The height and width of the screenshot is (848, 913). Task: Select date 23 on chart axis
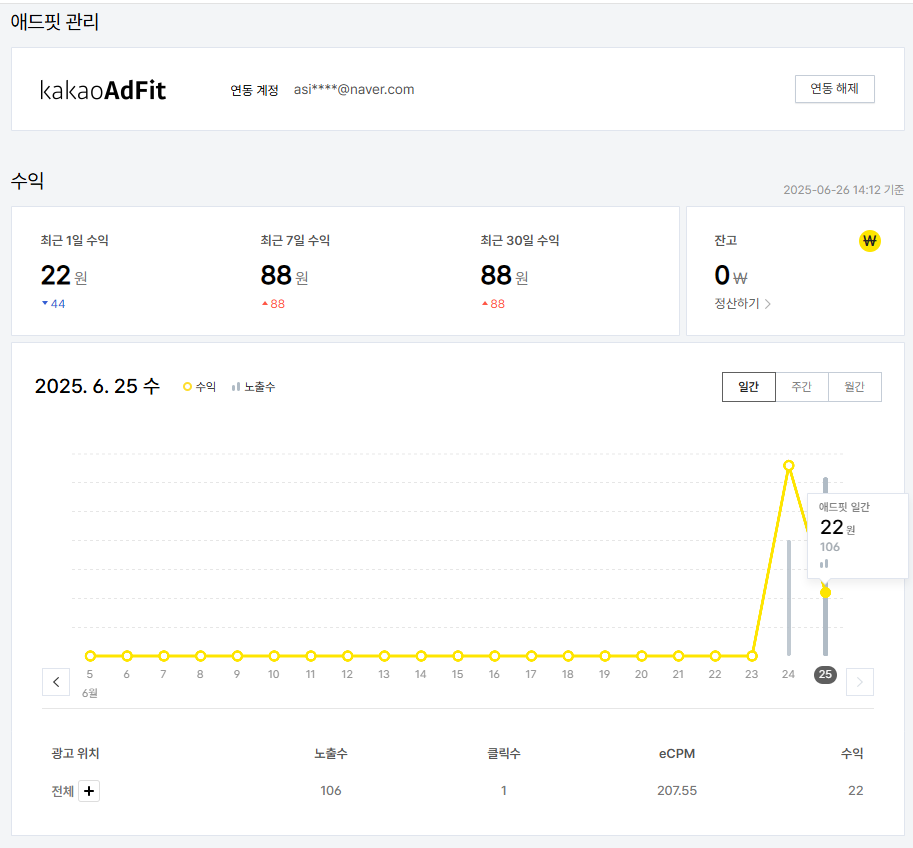(x=752, y=674)
